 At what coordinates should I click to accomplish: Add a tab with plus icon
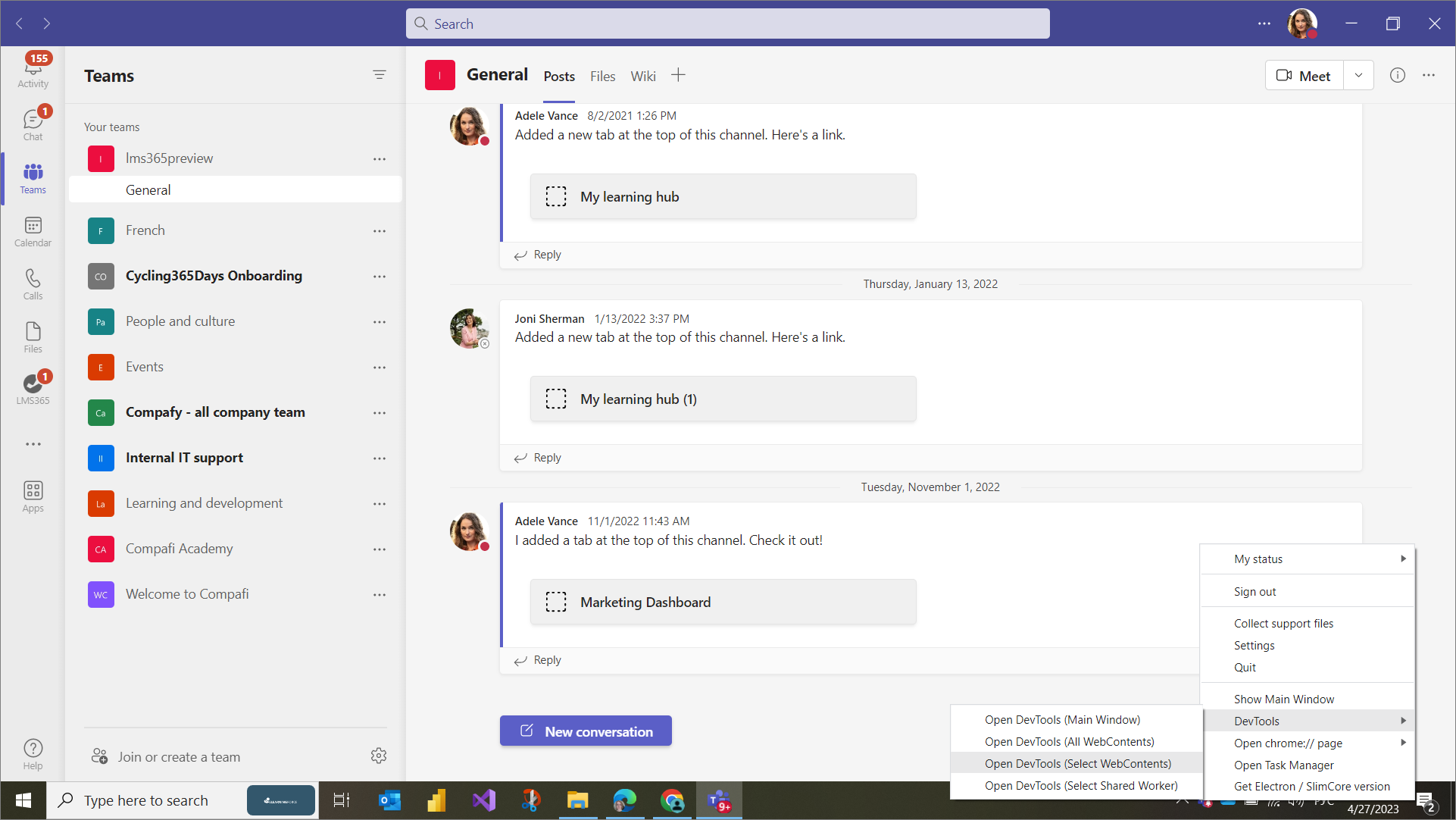point(678,75)
